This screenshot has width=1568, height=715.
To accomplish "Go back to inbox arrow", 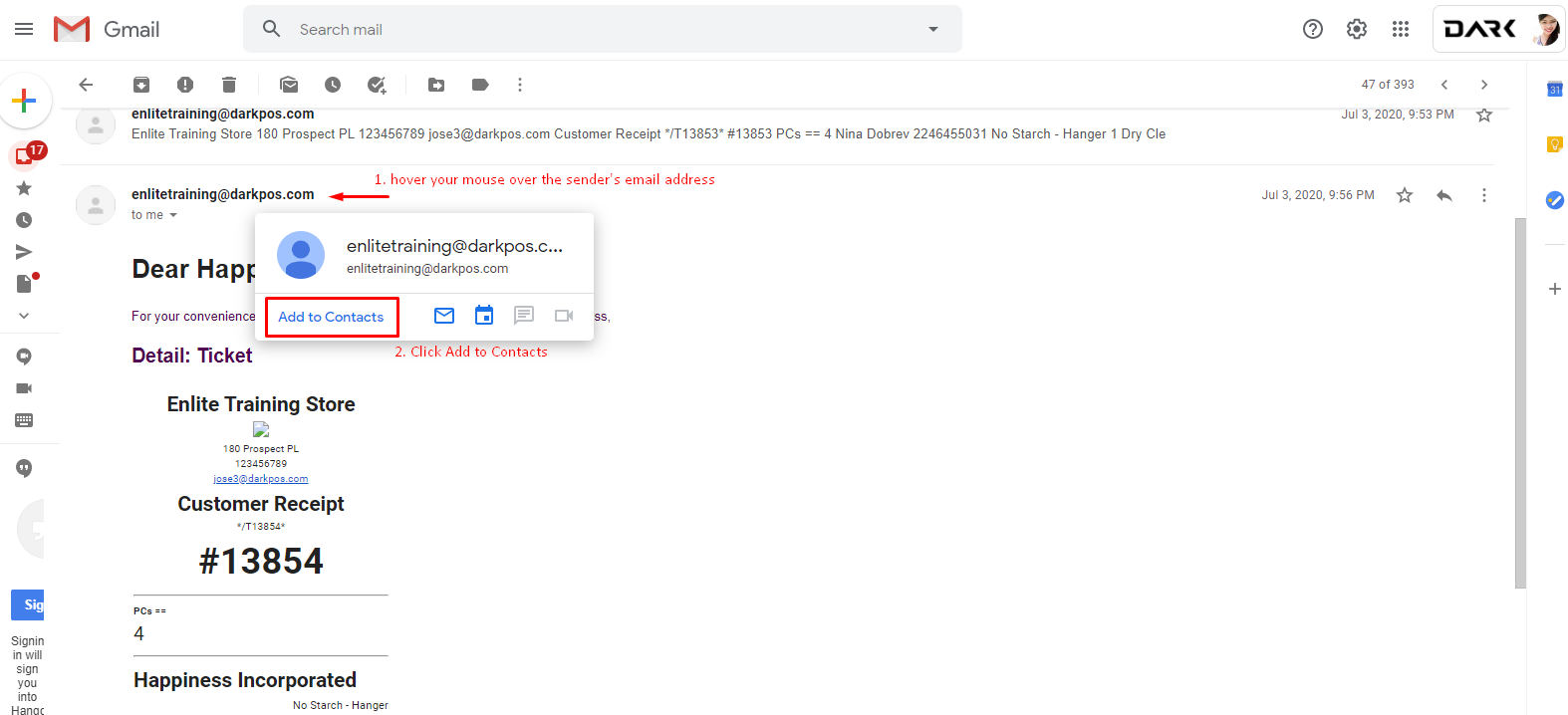I will point(86,85).
